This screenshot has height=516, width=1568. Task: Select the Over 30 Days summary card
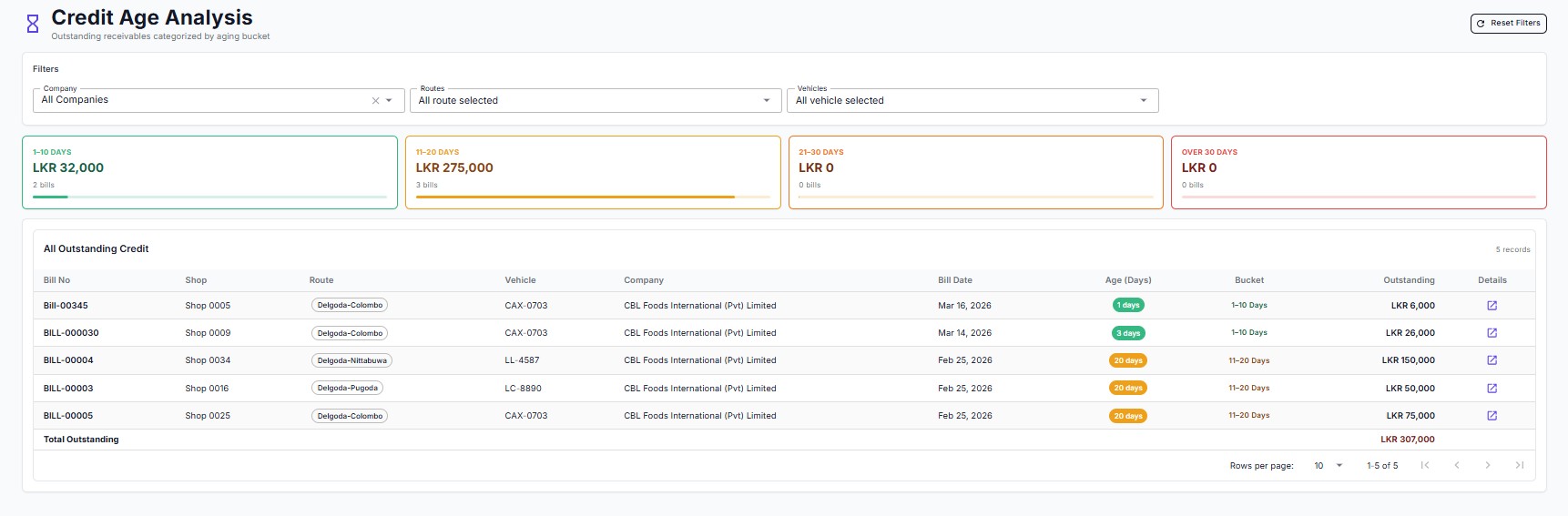(1358, 172)
